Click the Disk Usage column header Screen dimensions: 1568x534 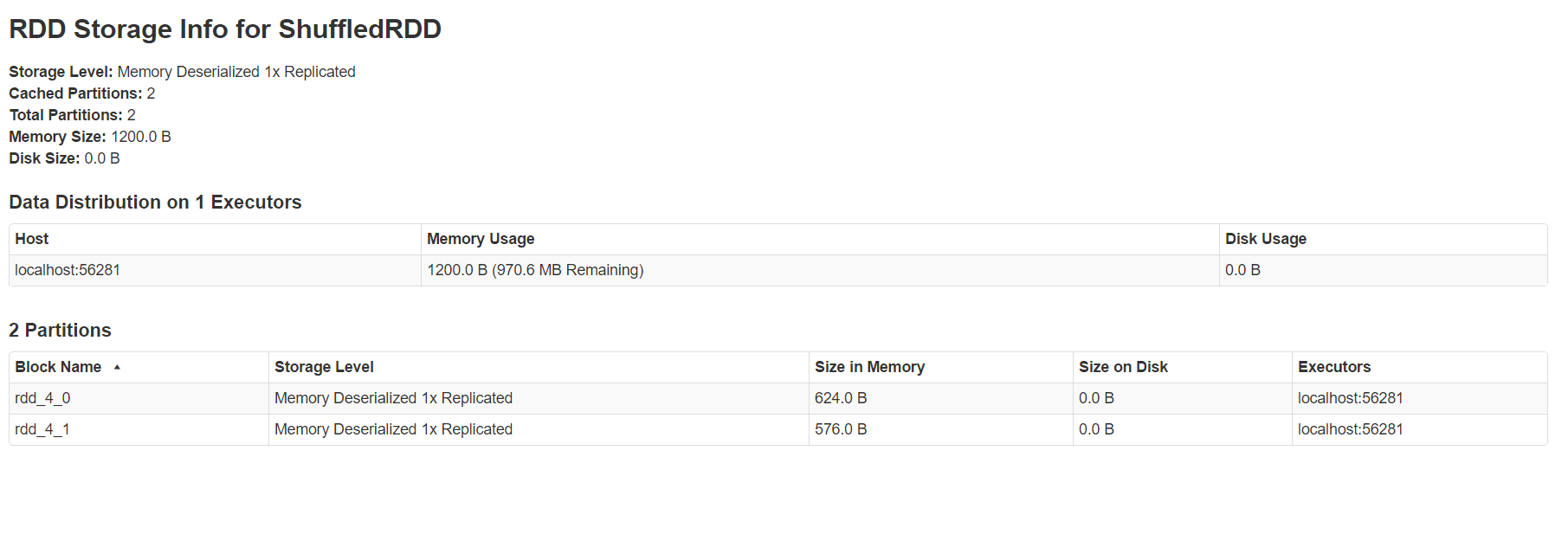pyautogui.click(x=1265, y=239)
